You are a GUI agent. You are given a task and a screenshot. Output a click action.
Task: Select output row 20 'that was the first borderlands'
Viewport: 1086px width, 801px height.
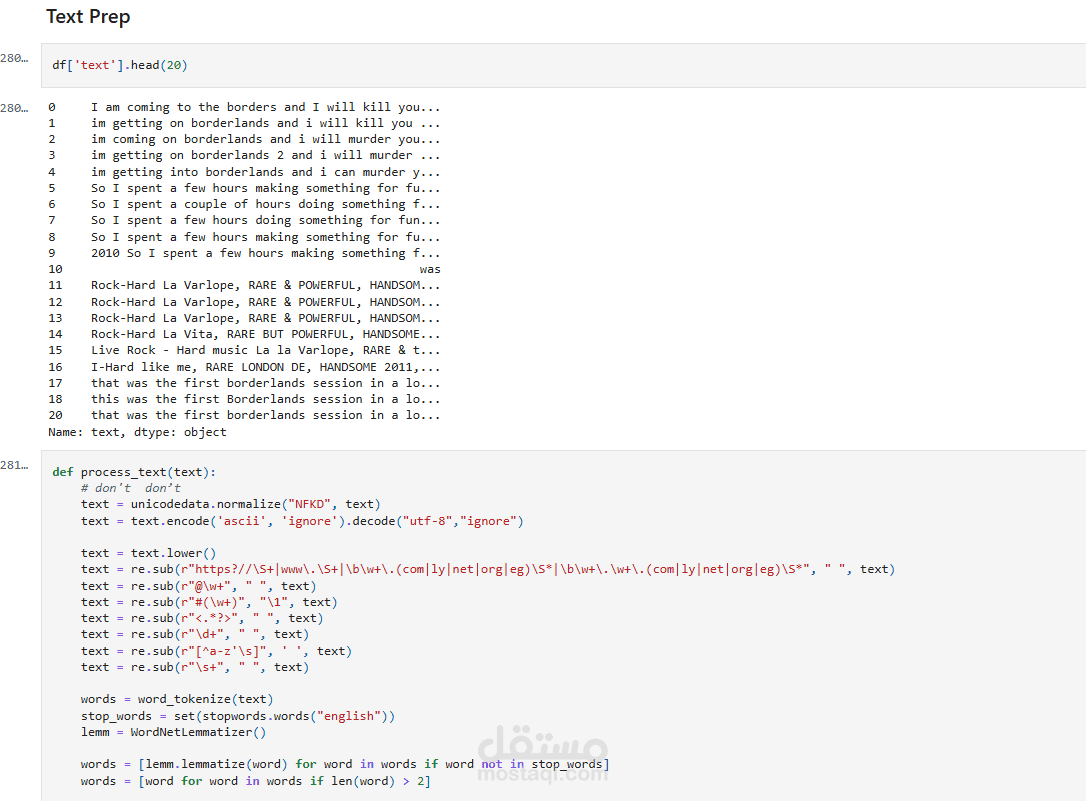coord(244,415)
